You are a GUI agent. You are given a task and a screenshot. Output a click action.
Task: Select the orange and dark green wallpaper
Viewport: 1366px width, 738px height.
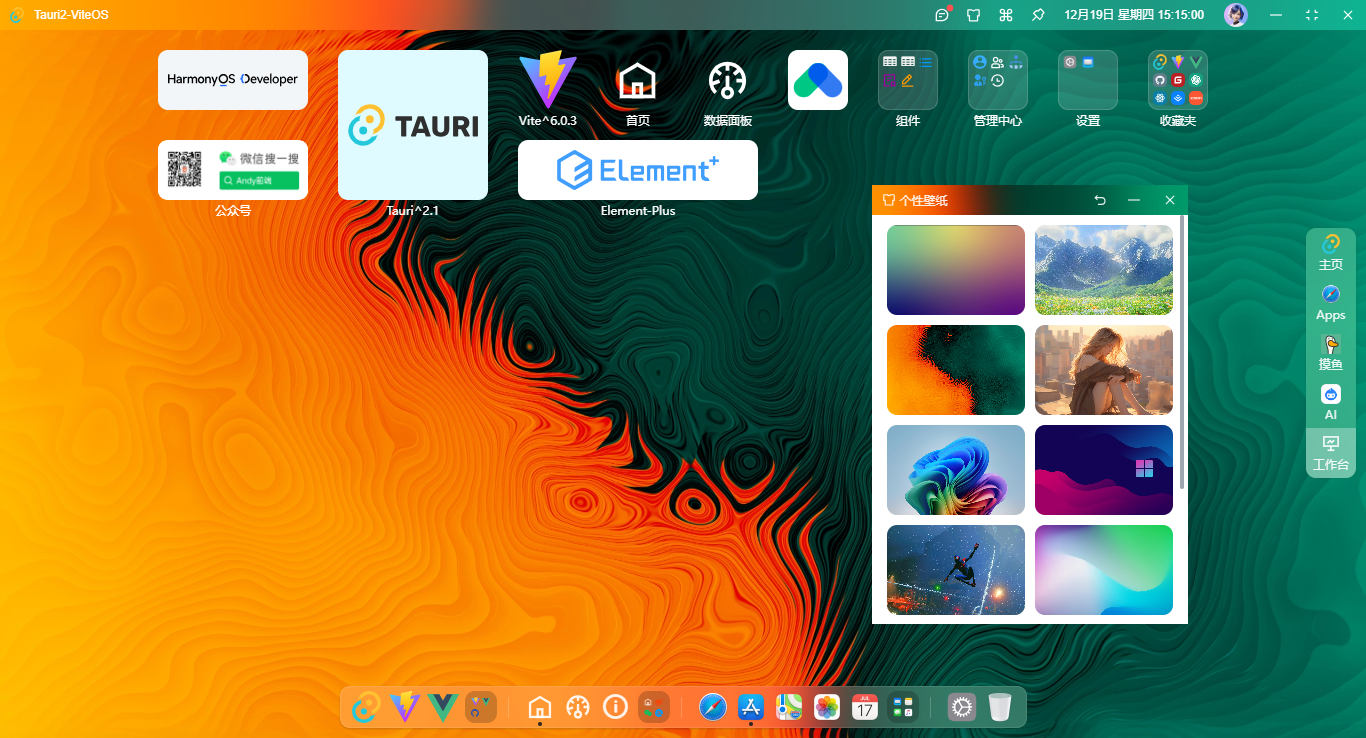pos(956,370)
